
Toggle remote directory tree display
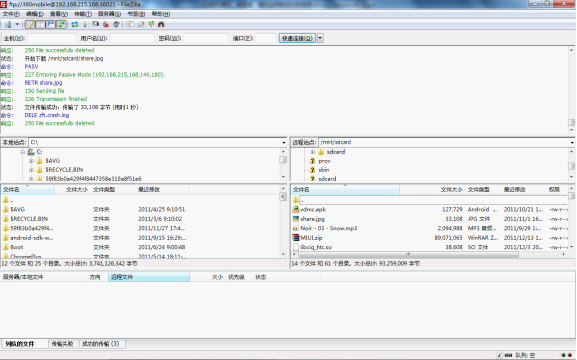pyautogui.click(x=50, y=25)
